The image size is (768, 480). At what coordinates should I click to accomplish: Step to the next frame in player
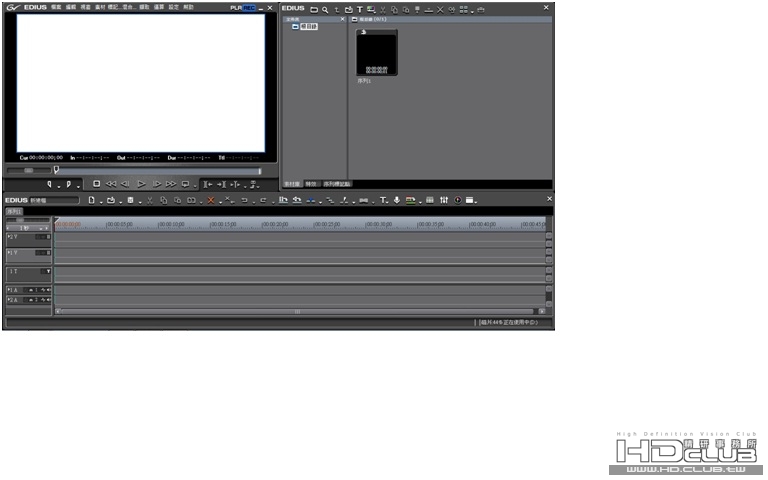click(x=157, y=184)
